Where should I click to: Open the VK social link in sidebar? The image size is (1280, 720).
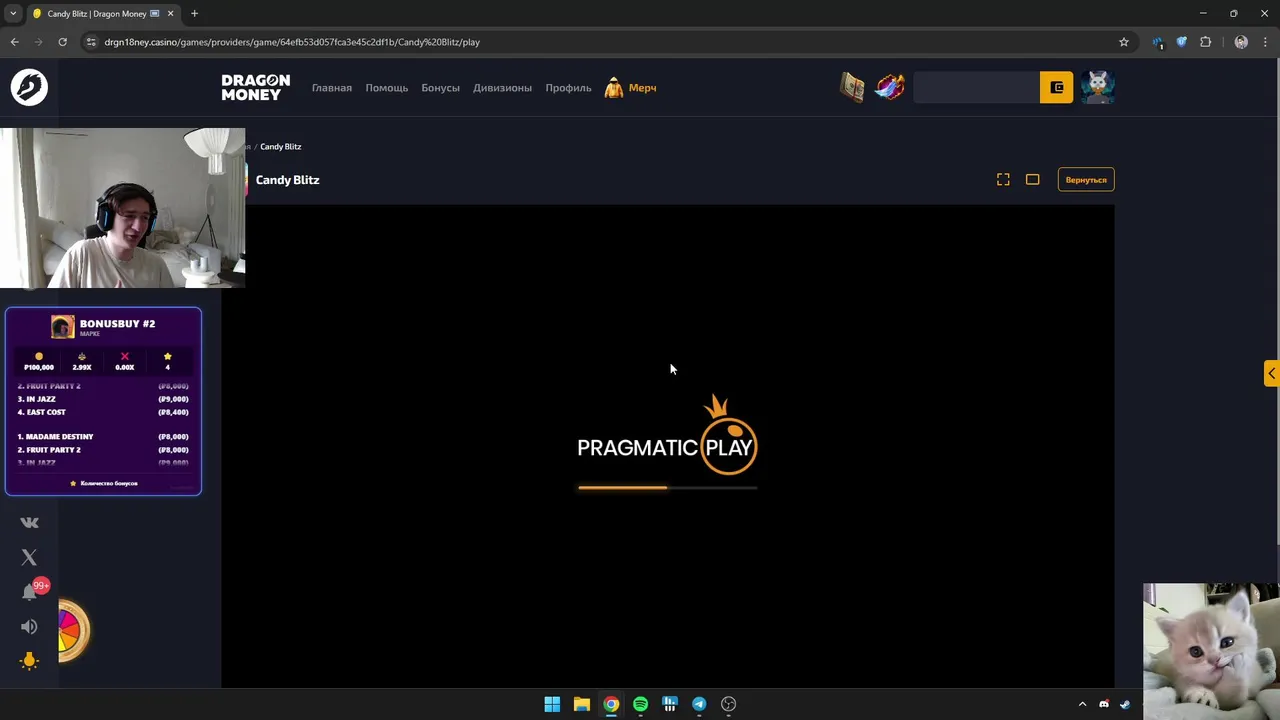[29, 522]
